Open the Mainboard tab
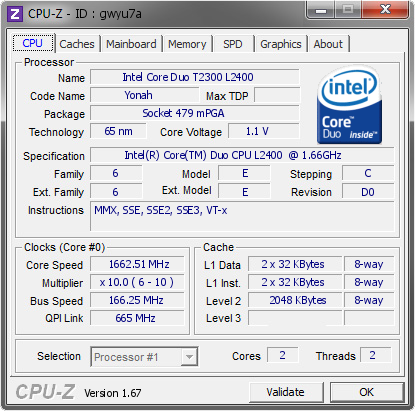 coord(131,44)
